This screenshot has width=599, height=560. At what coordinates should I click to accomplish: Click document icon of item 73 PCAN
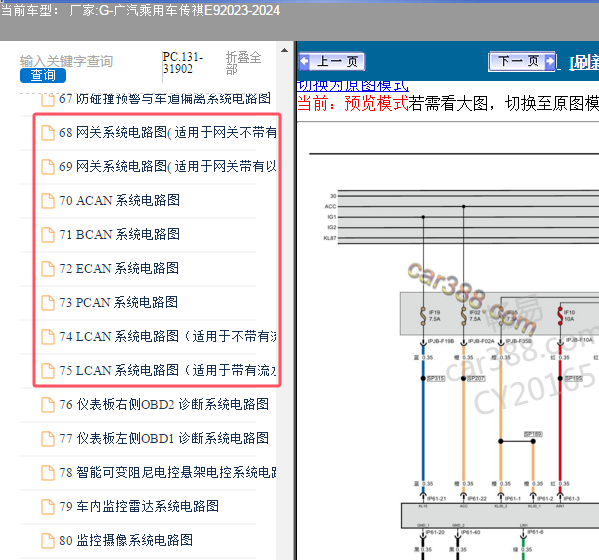coord(48,303)
